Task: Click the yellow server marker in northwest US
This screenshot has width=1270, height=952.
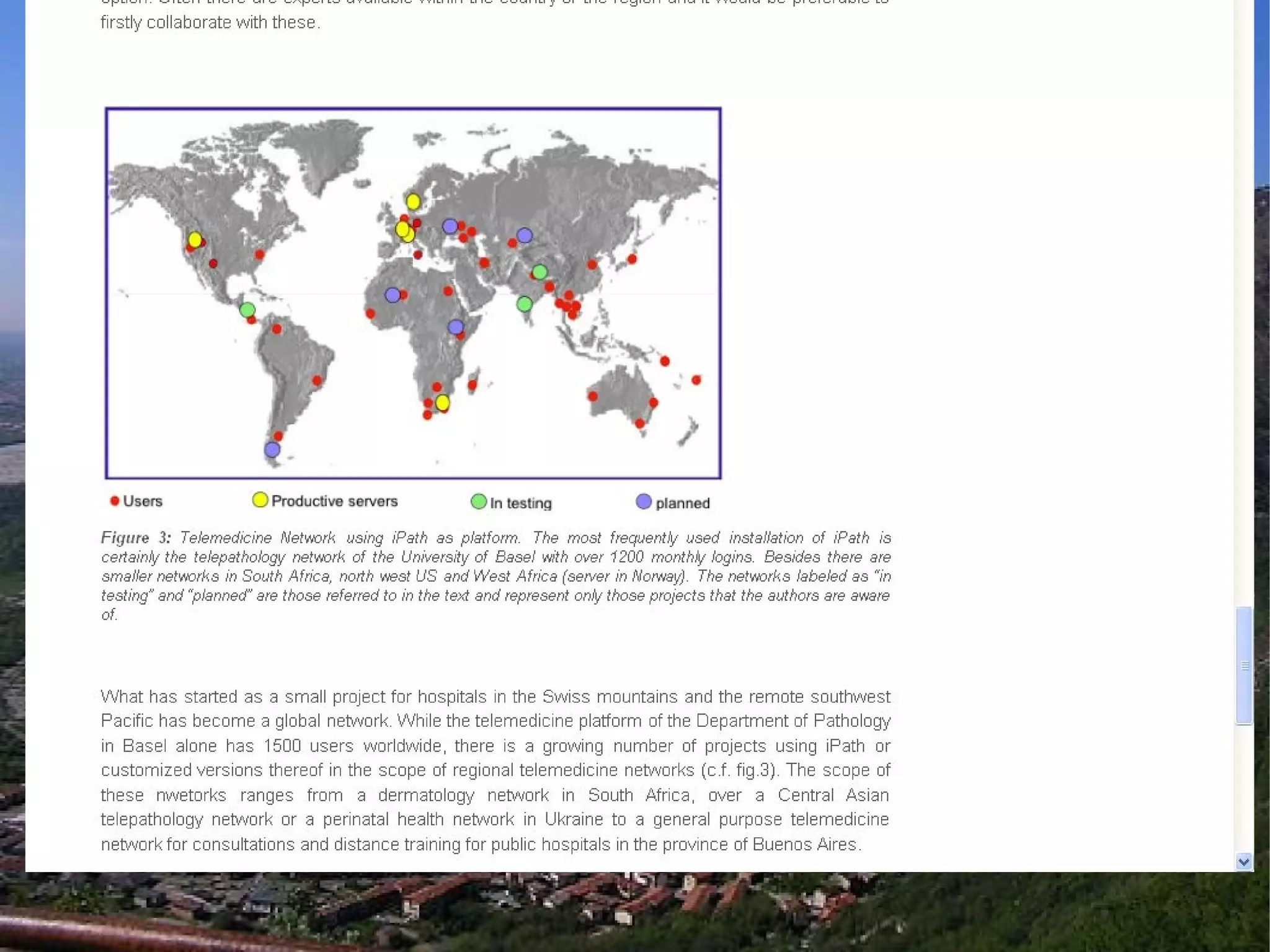Action: click(x=195, y=239)
